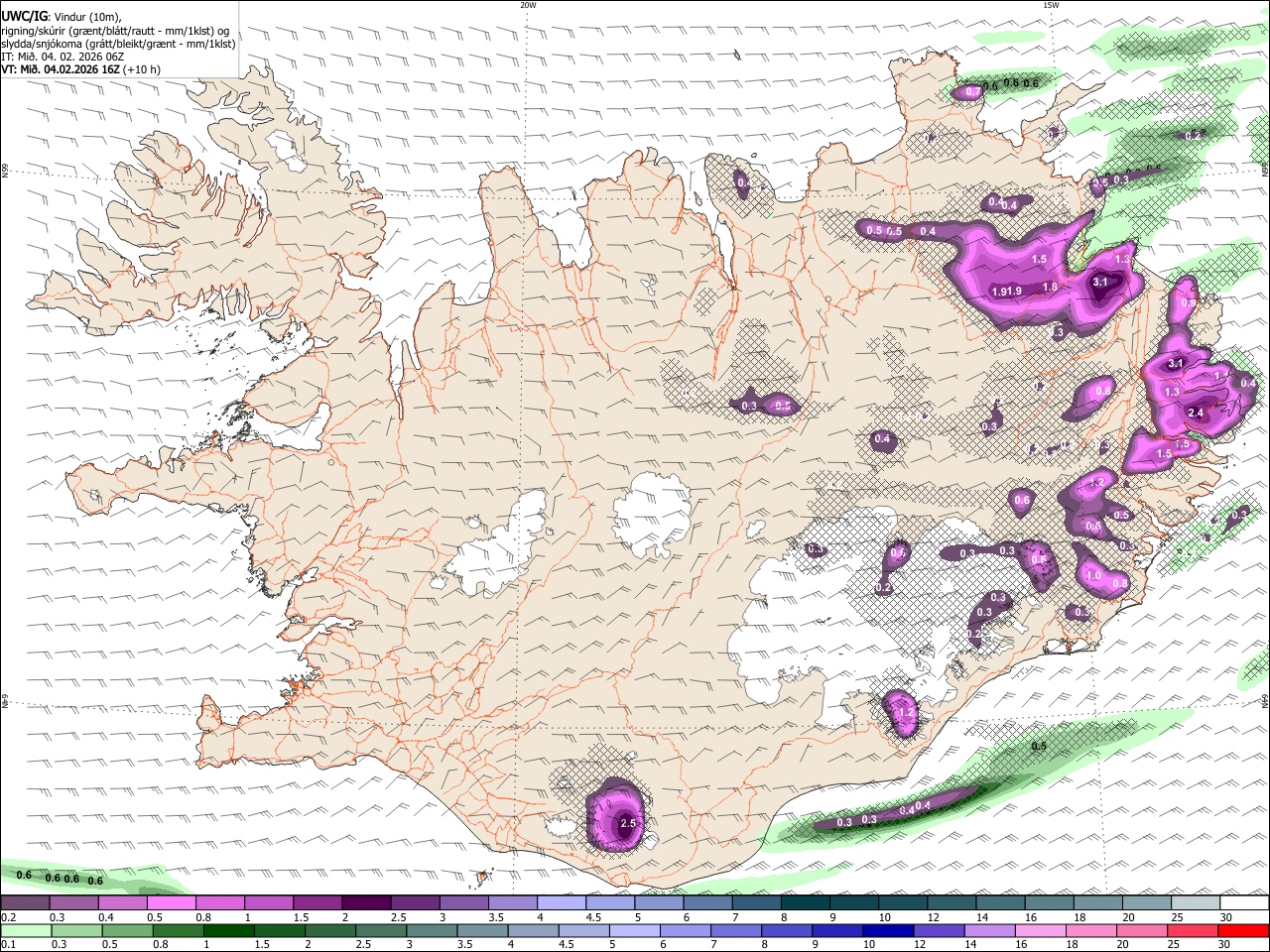Image resolution: width=1270 pixels, height=952 pixels.
Task: Click the 15W longitude label
Action: (1051, 5)
